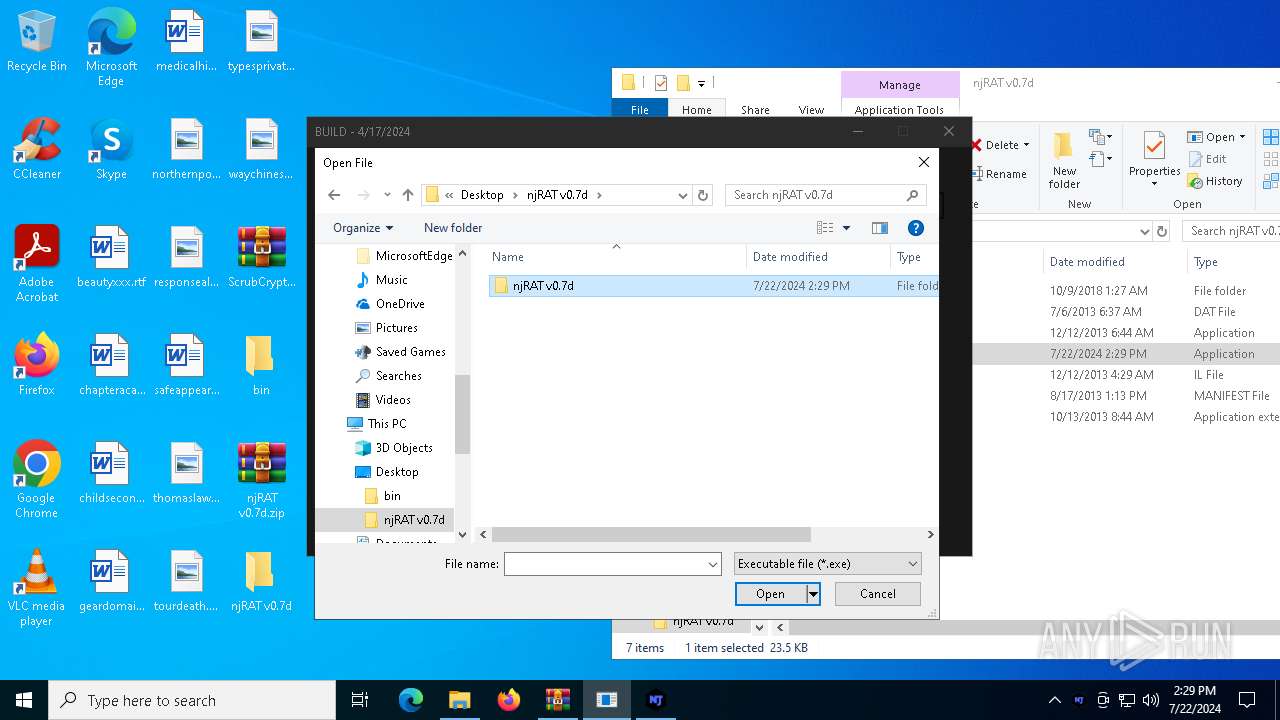Open VLC media player shortcut
1280x720 pixels.
coord(37,588)
